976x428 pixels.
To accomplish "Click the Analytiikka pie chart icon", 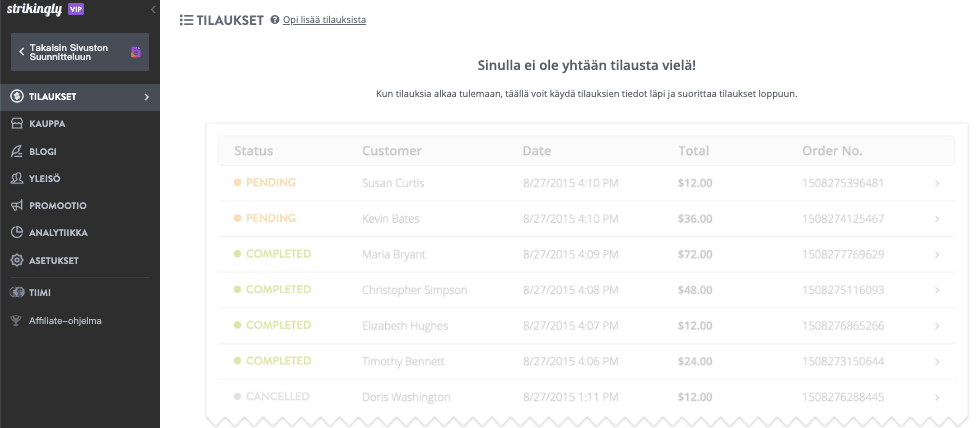I will 16,232.
